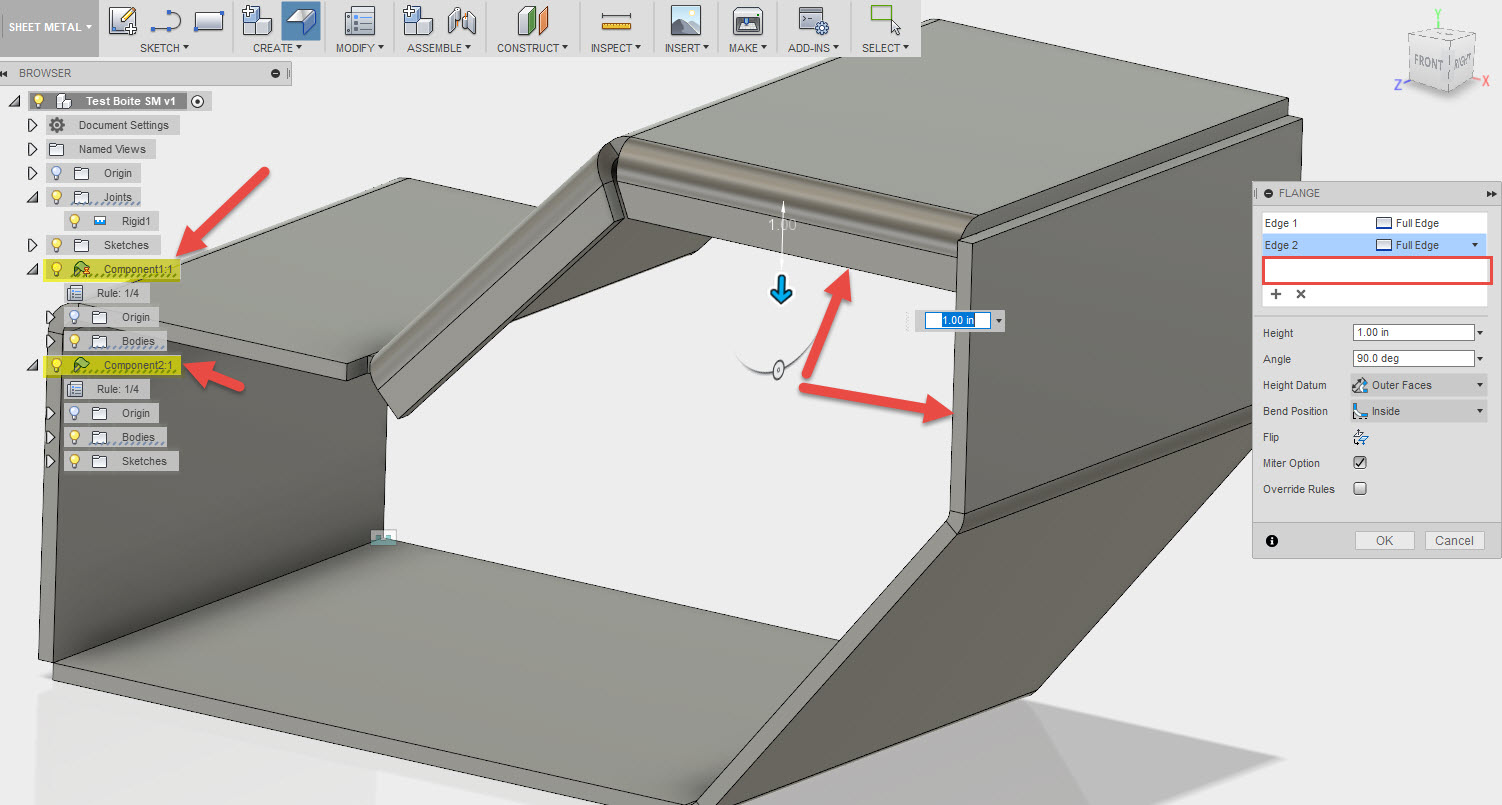Enable the Override Rules checkbox
The image size is (1502, 805).
pyautogui.click(x=1359, y=489)
